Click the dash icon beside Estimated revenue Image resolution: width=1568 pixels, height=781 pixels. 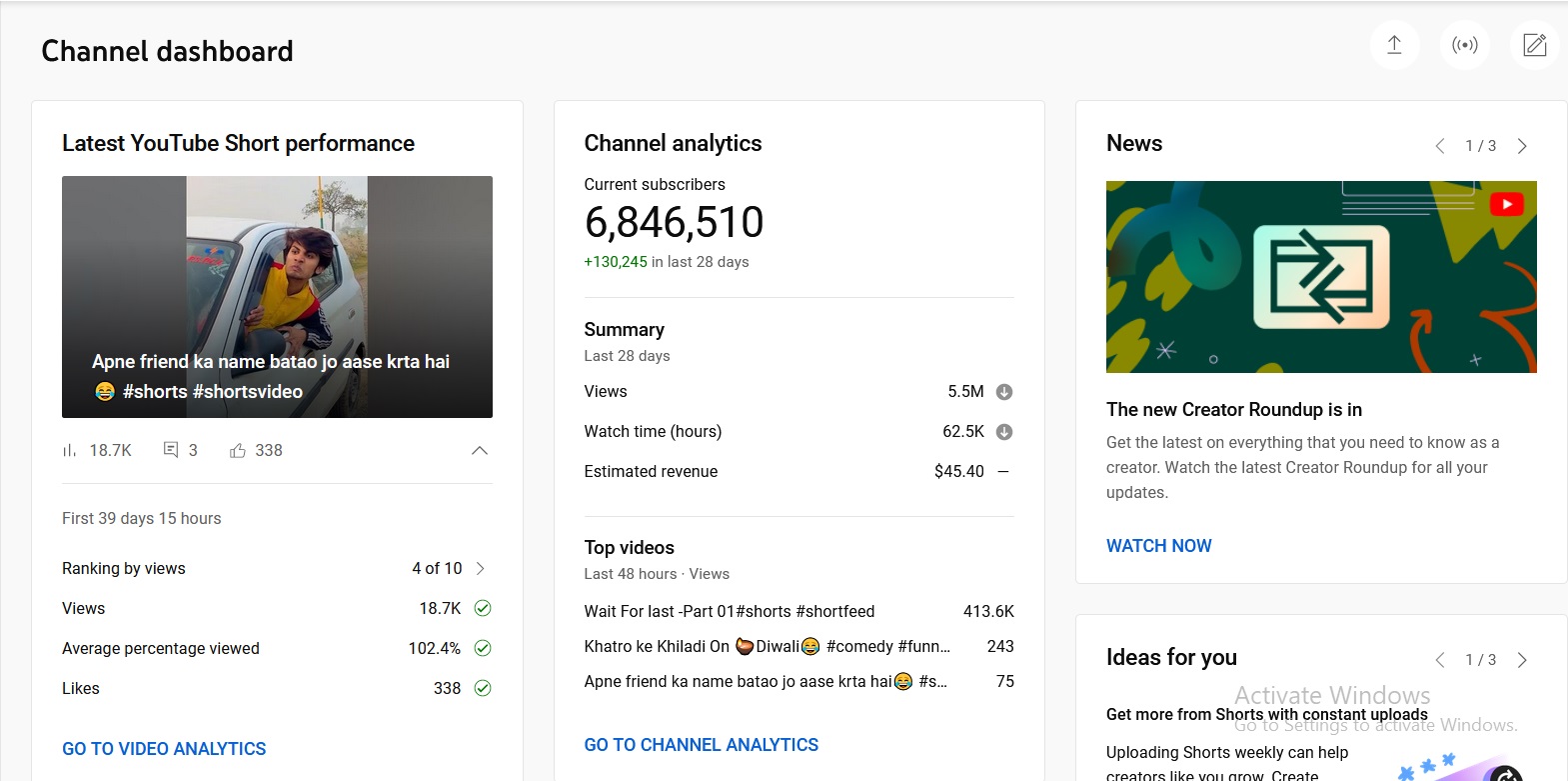pyautogui.click(x=1003, y=471)
